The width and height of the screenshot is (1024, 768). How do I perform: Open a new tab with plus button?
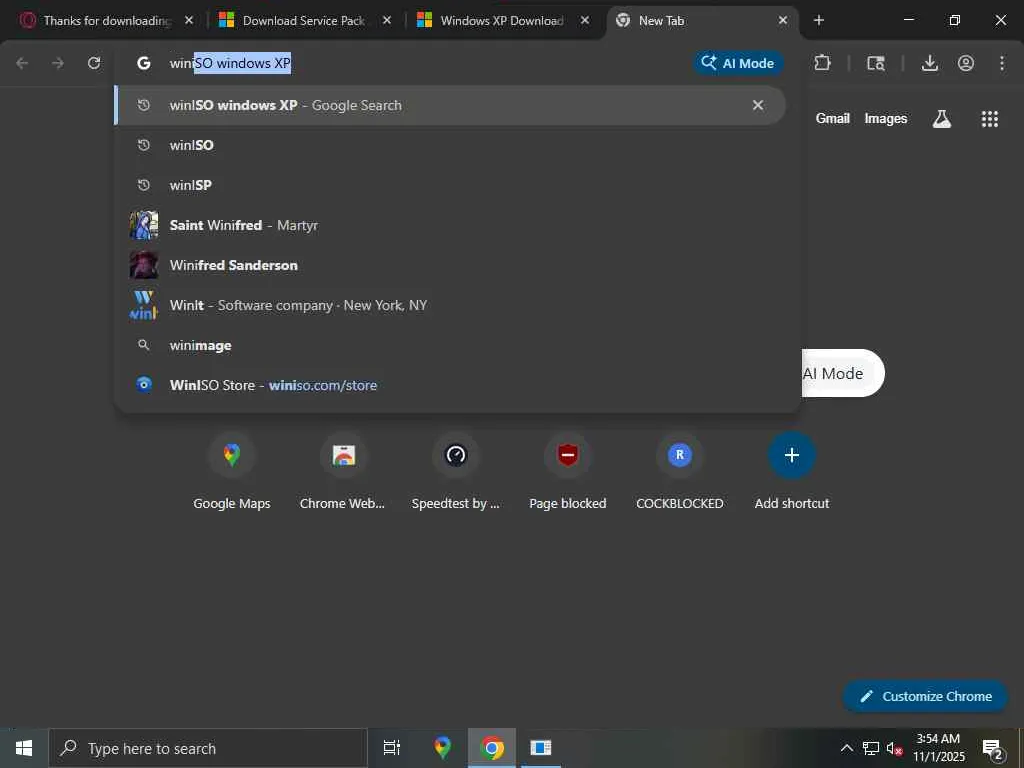tap(819, 20)
